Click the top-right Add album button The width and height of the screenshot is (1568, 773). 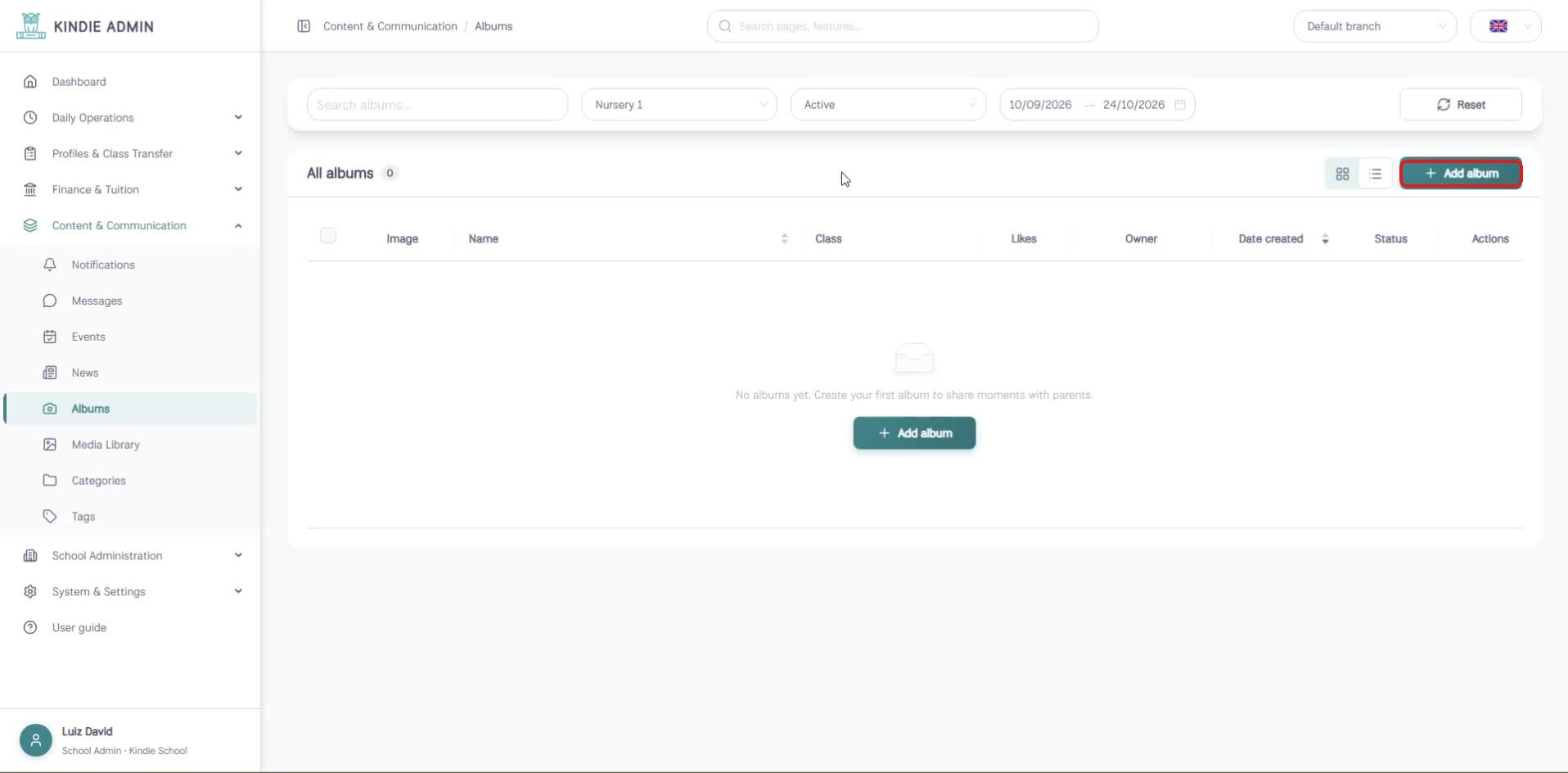point(1461,174)
